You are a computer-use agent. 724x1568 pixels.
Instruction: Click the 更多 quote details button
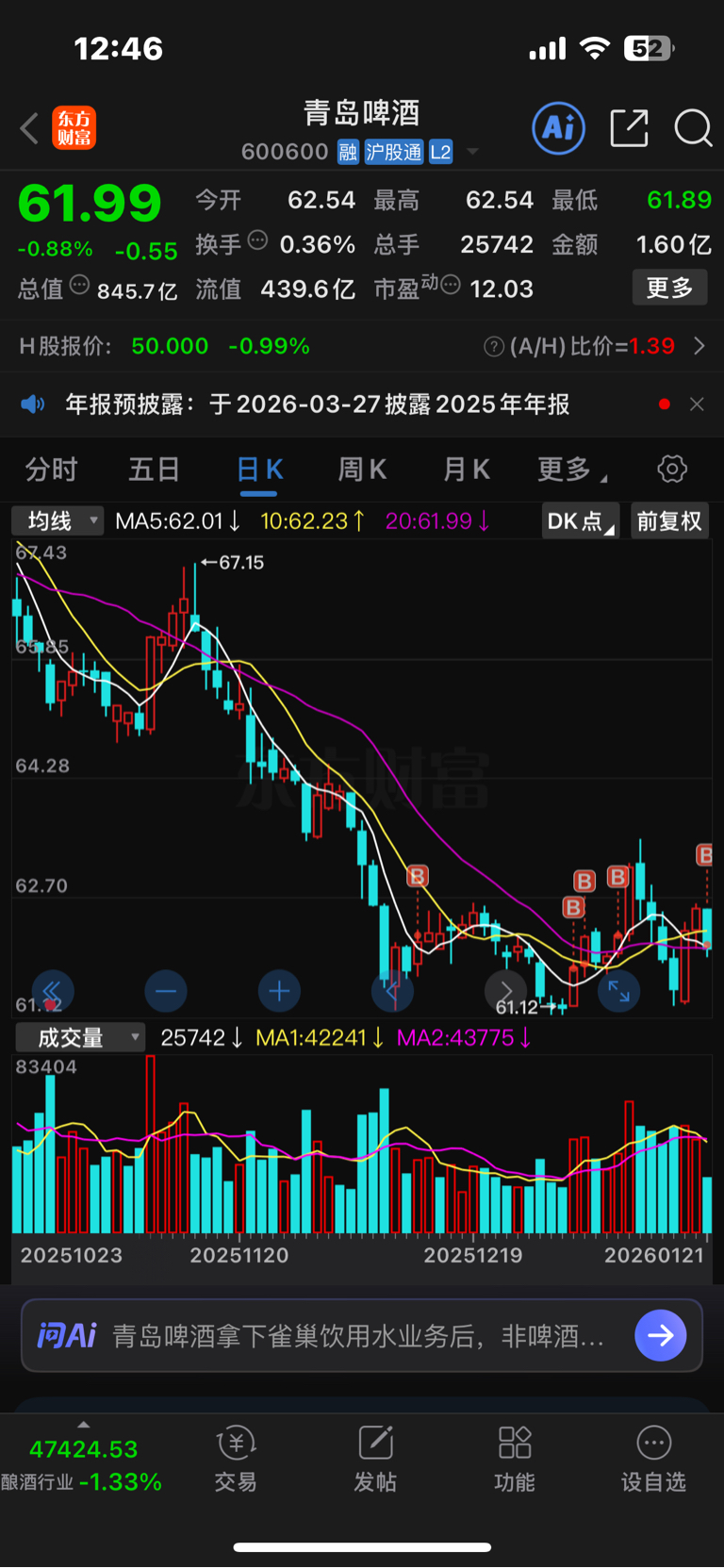coord(669,288)
